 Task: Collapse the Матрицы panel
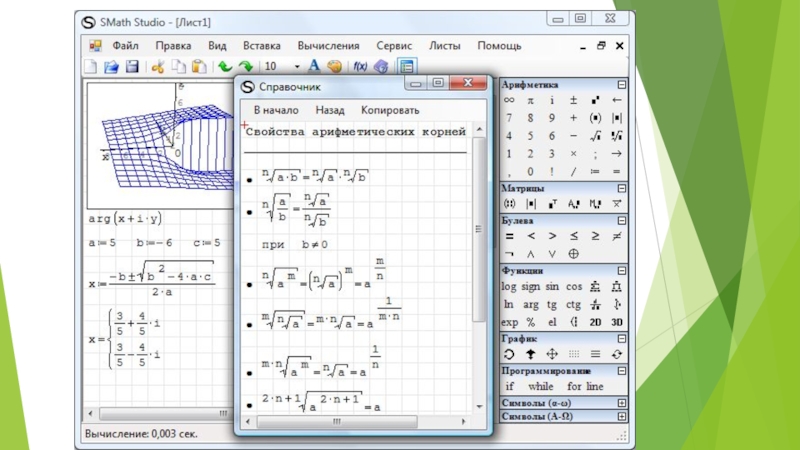(621, 188)
